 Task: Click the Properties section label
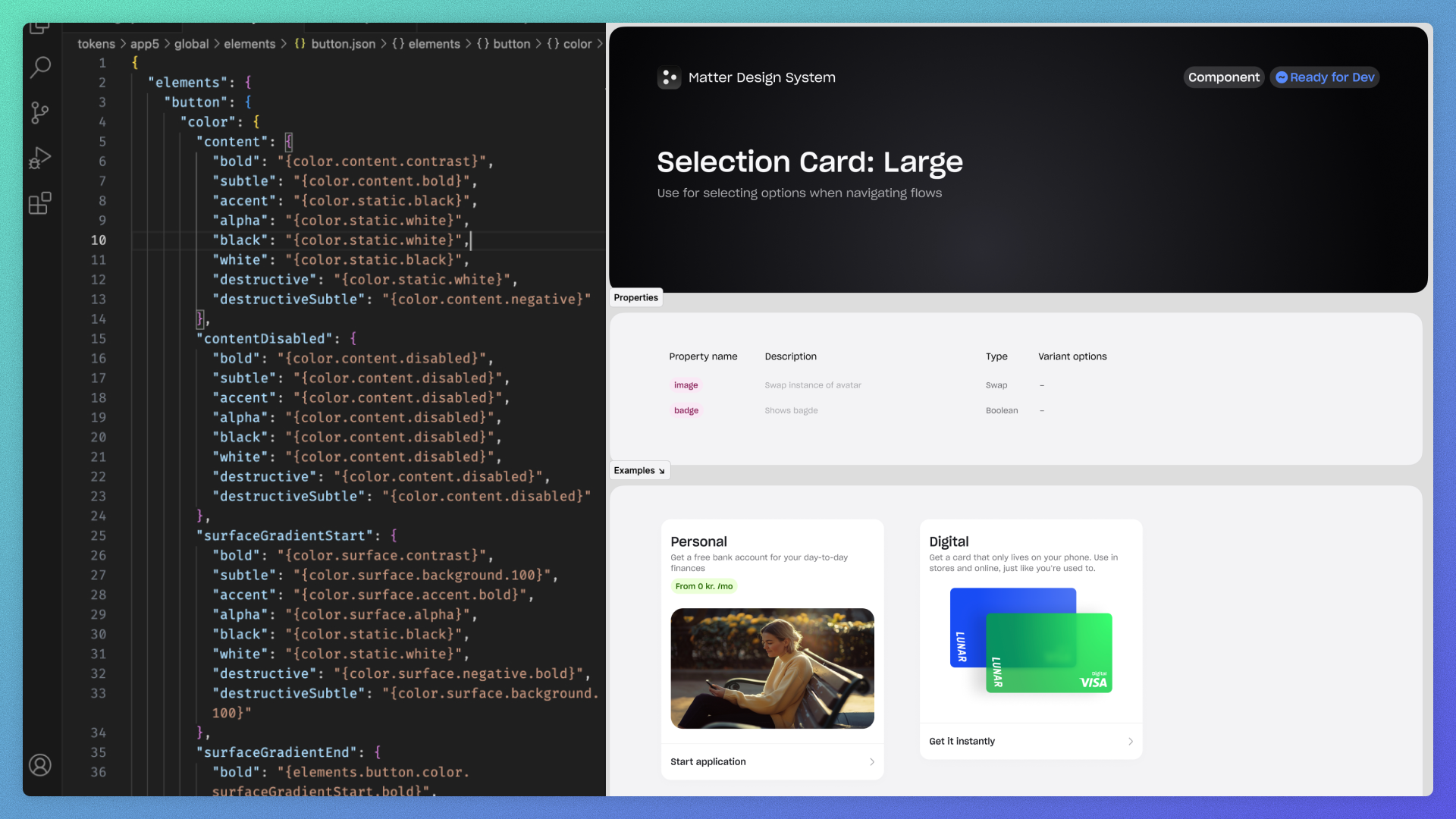(x=635, y=298)
